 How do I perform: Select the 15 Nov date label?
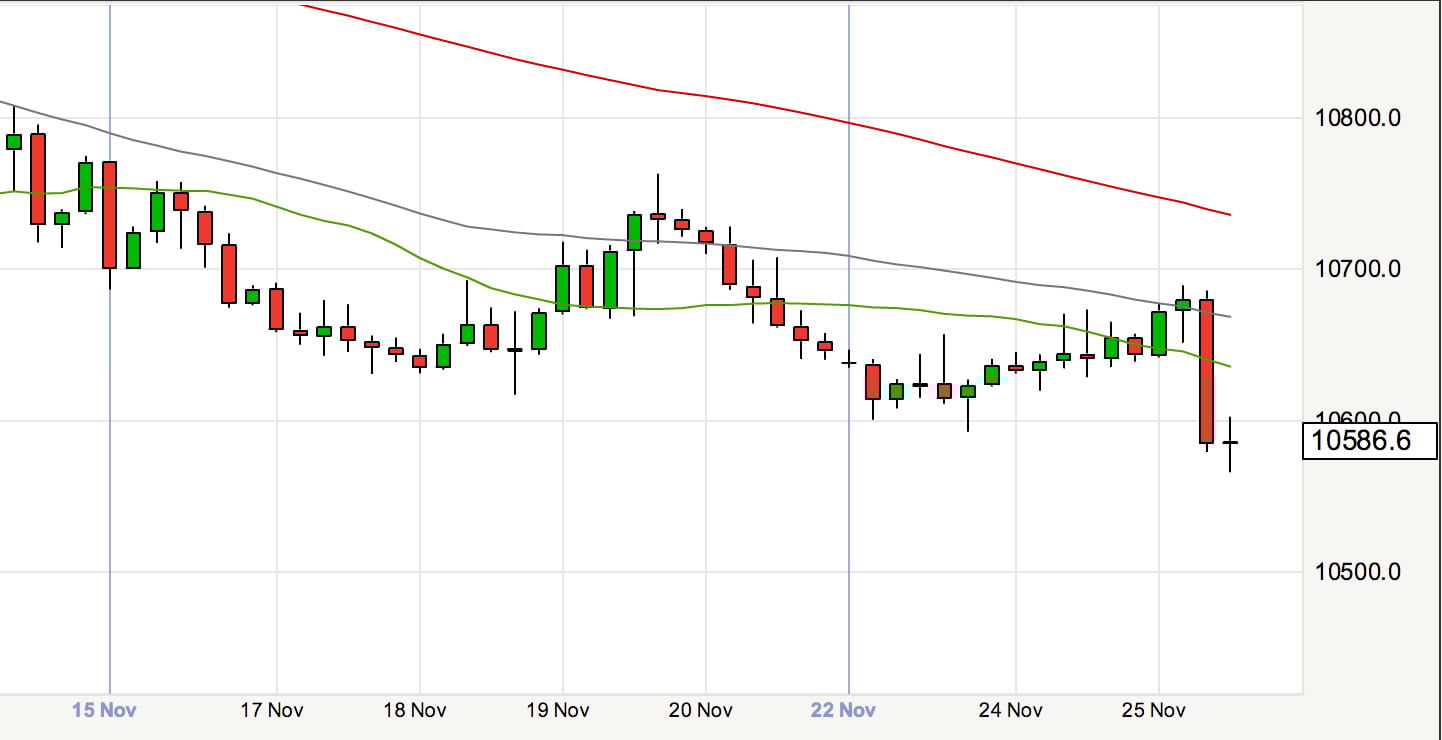[x=105, y=711]
